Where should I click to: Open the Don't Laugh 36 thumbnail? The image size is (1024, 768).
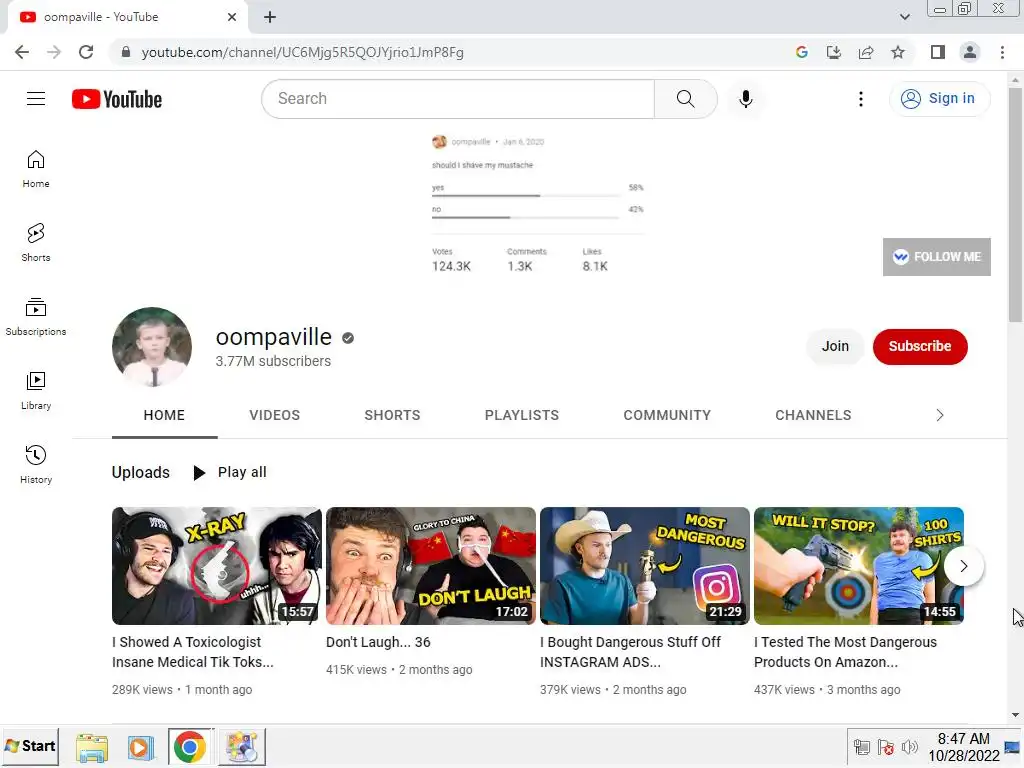[430, 566]
